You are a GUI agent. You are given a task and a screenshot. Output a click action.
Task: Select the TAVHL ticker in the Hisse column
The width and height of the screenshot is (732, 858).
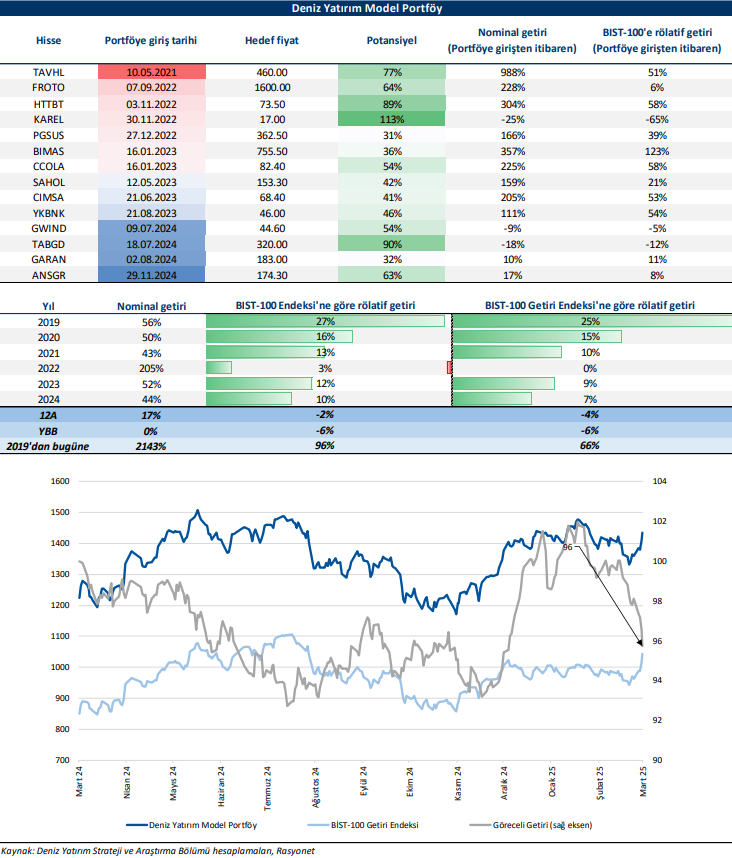tap(48, 72)
